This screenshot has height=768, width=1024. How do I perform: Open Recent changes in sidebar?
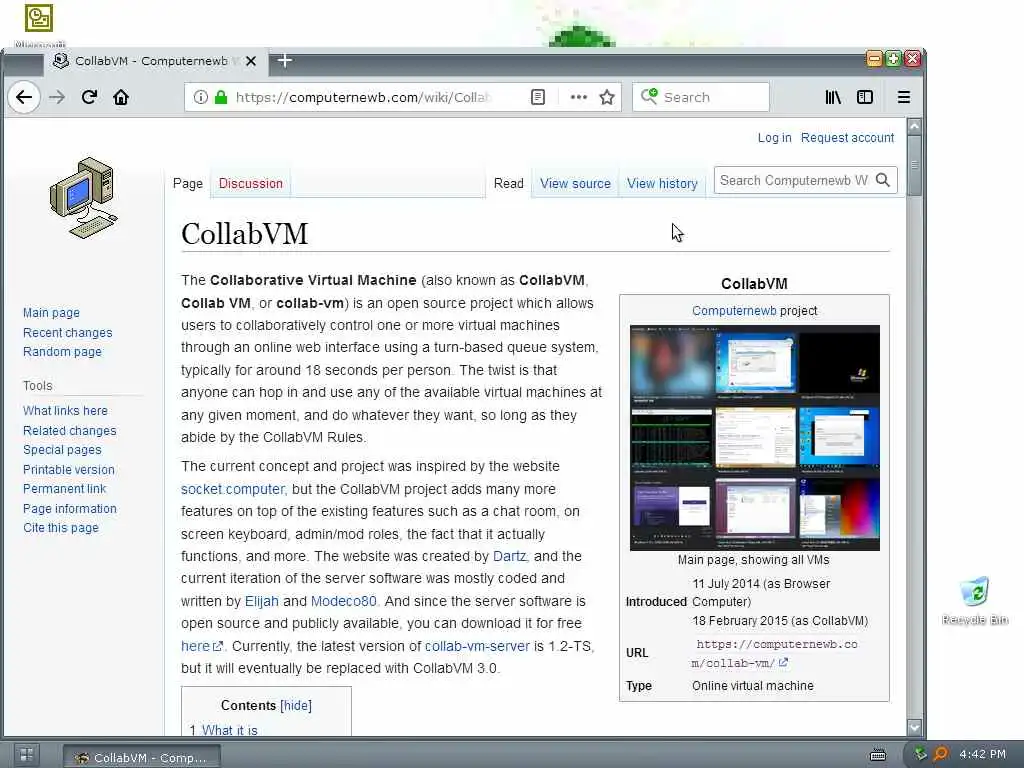pyautogui.click(x=67, y=332)
